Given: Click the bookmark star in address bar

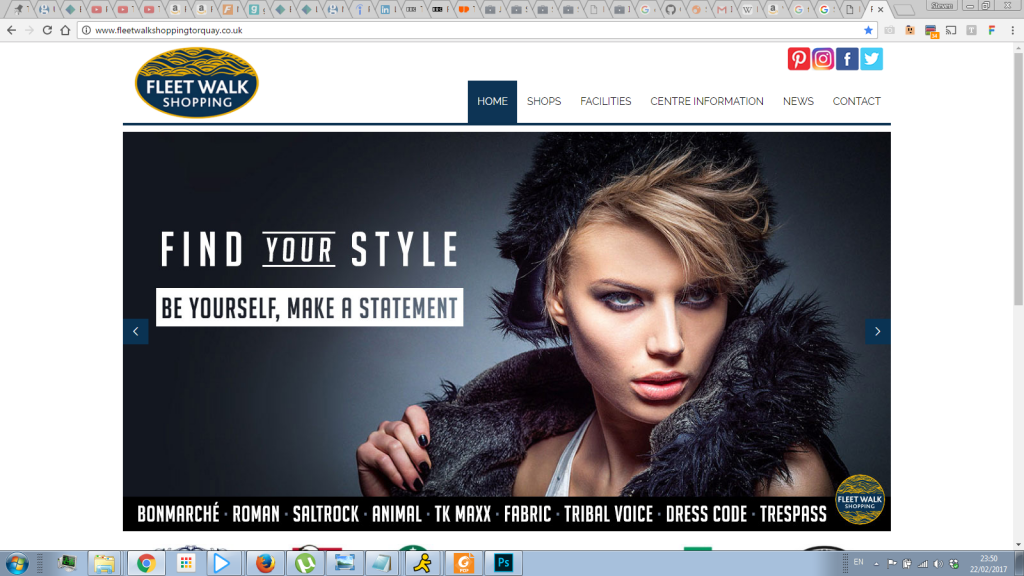Looking at the screenshot, I should tap(868, 30).
